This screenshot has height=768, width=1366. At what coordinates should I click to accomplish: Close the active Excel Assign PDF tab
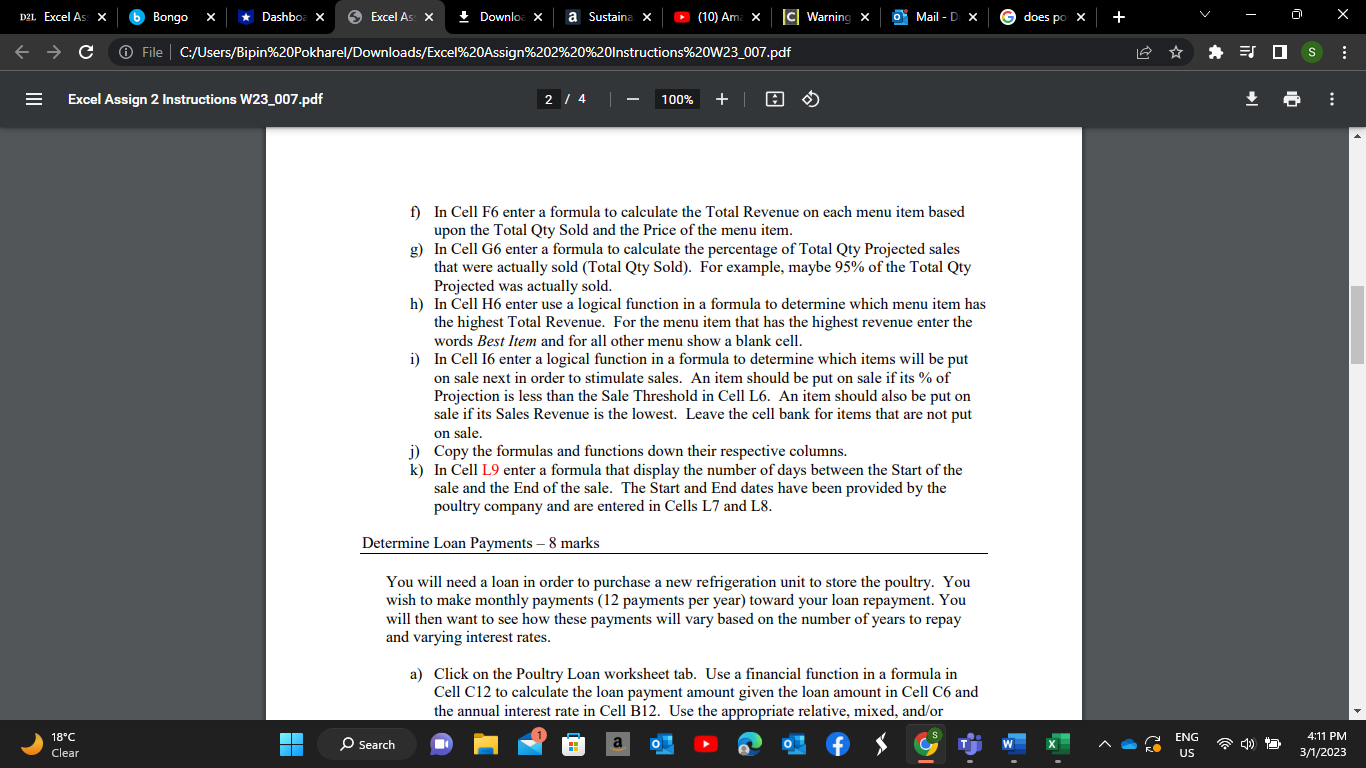click(x=428, y=17)
